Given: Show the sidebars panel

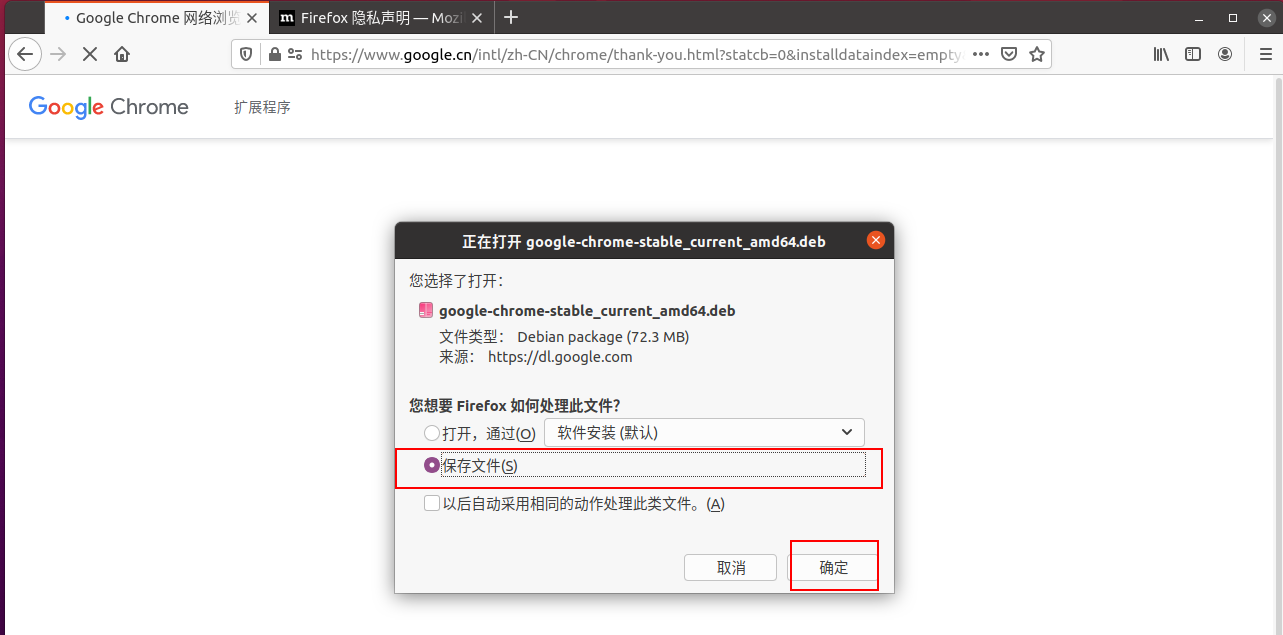Looking at the screenshot, I should pos(1193,54).
